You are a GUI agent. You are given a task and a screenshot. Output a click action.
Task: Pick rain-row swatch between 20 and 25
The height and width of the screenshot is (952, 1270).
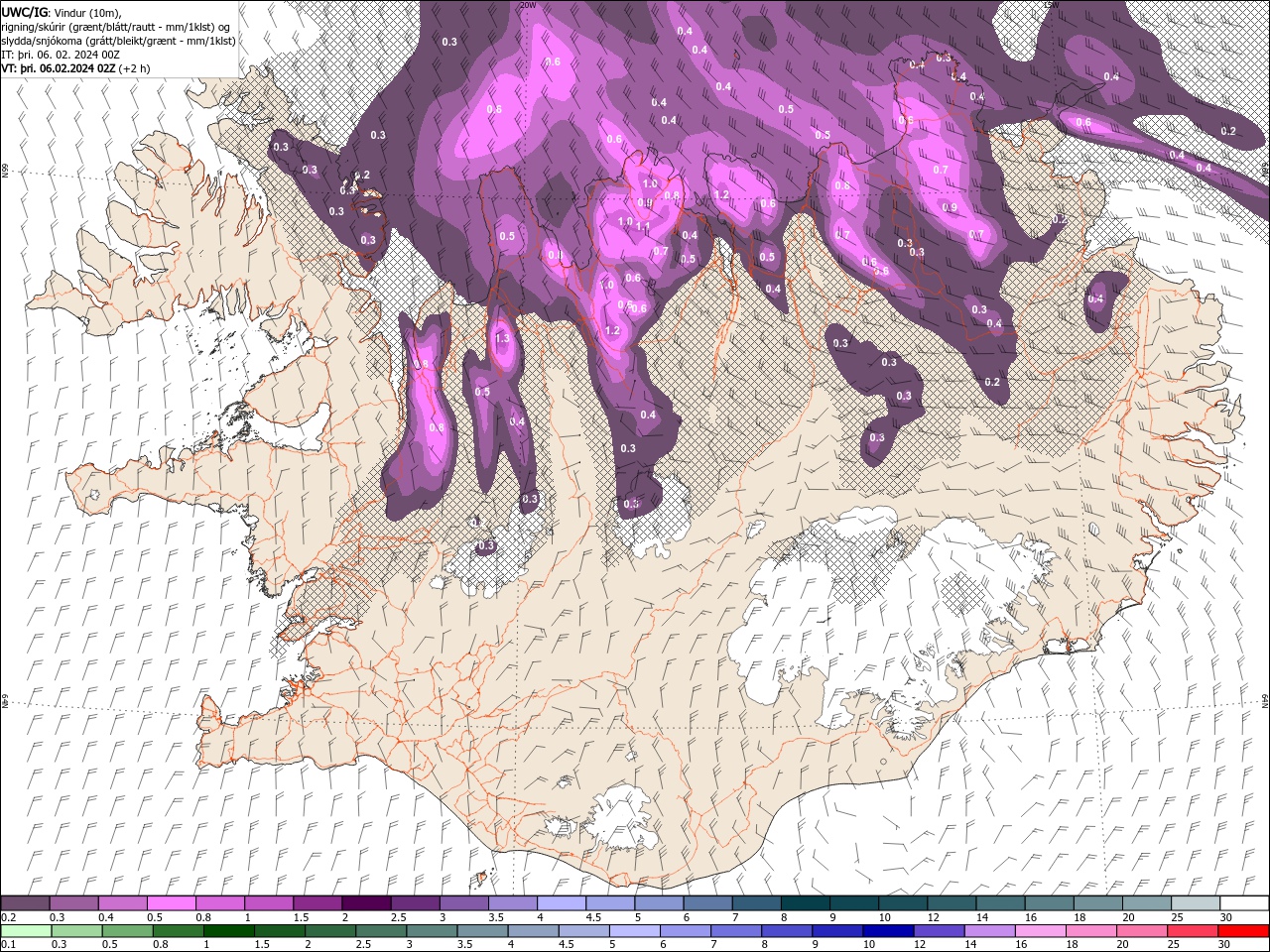pos(1144,930)
